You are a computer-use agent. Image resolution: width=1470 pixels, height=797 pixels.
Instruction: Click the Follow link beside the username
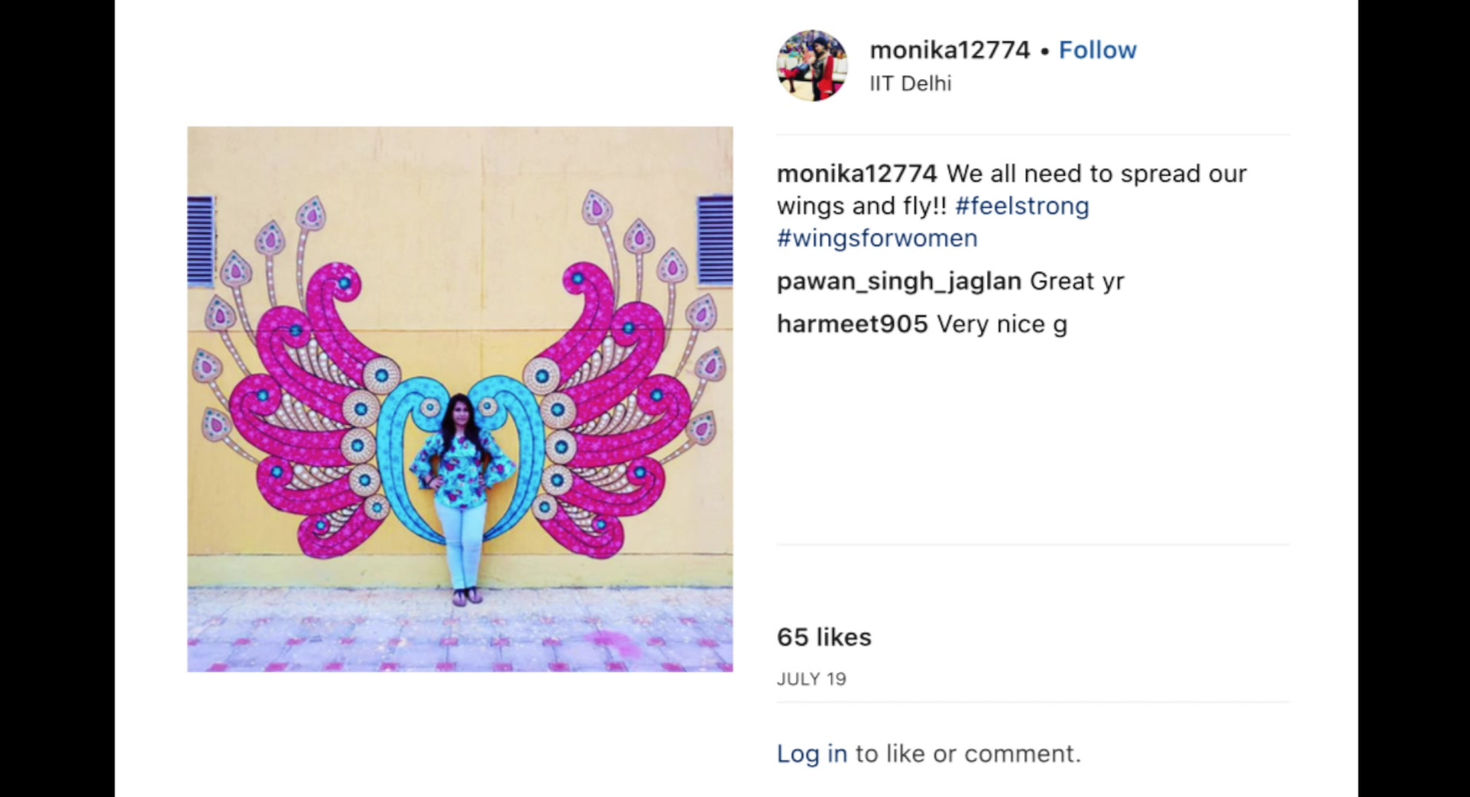tap(1097, 50)
